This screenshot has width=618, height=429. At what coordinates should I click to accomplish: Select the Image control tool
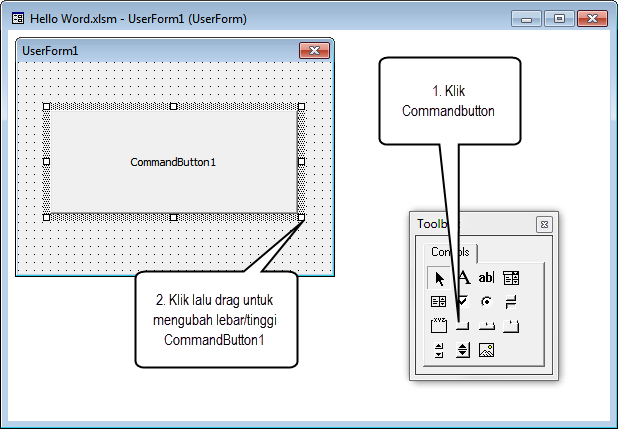[487, 350]
